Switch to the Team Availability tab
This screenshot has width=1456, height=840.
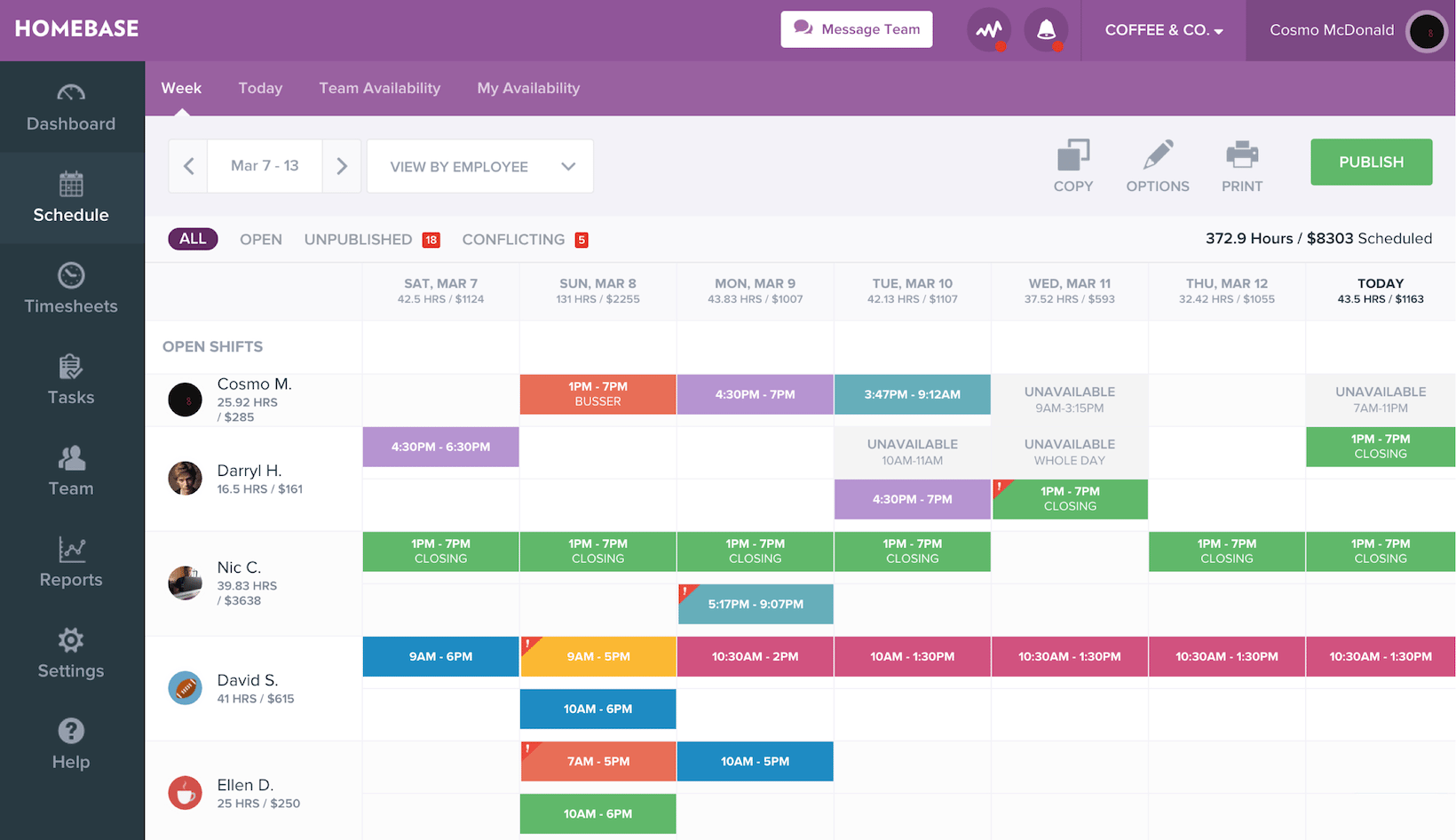(379, 88)
